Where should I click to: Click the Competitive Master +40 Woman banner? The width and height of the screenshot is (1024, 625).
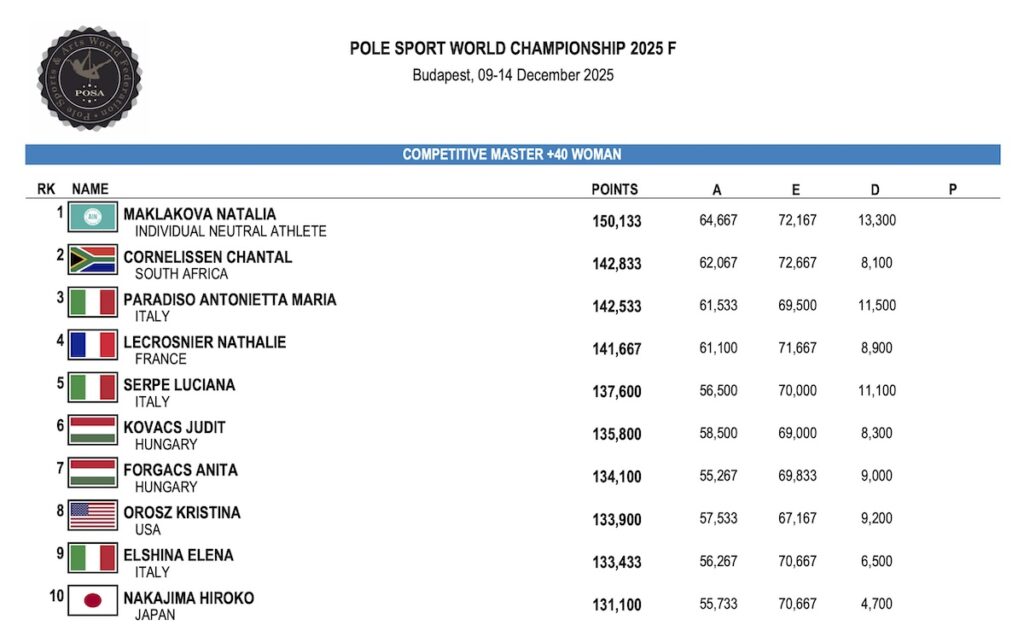[x=513, y=155]
